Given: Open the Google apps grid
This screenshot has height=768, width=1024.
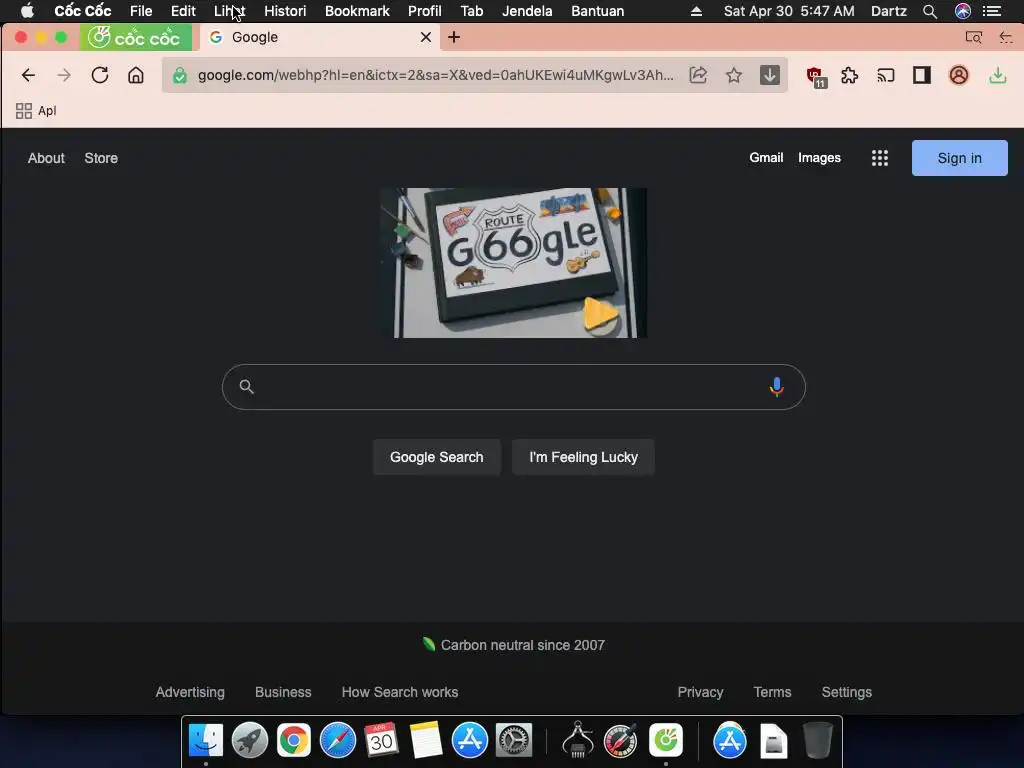Looking at the screenshot, I should tap(880, 158).
